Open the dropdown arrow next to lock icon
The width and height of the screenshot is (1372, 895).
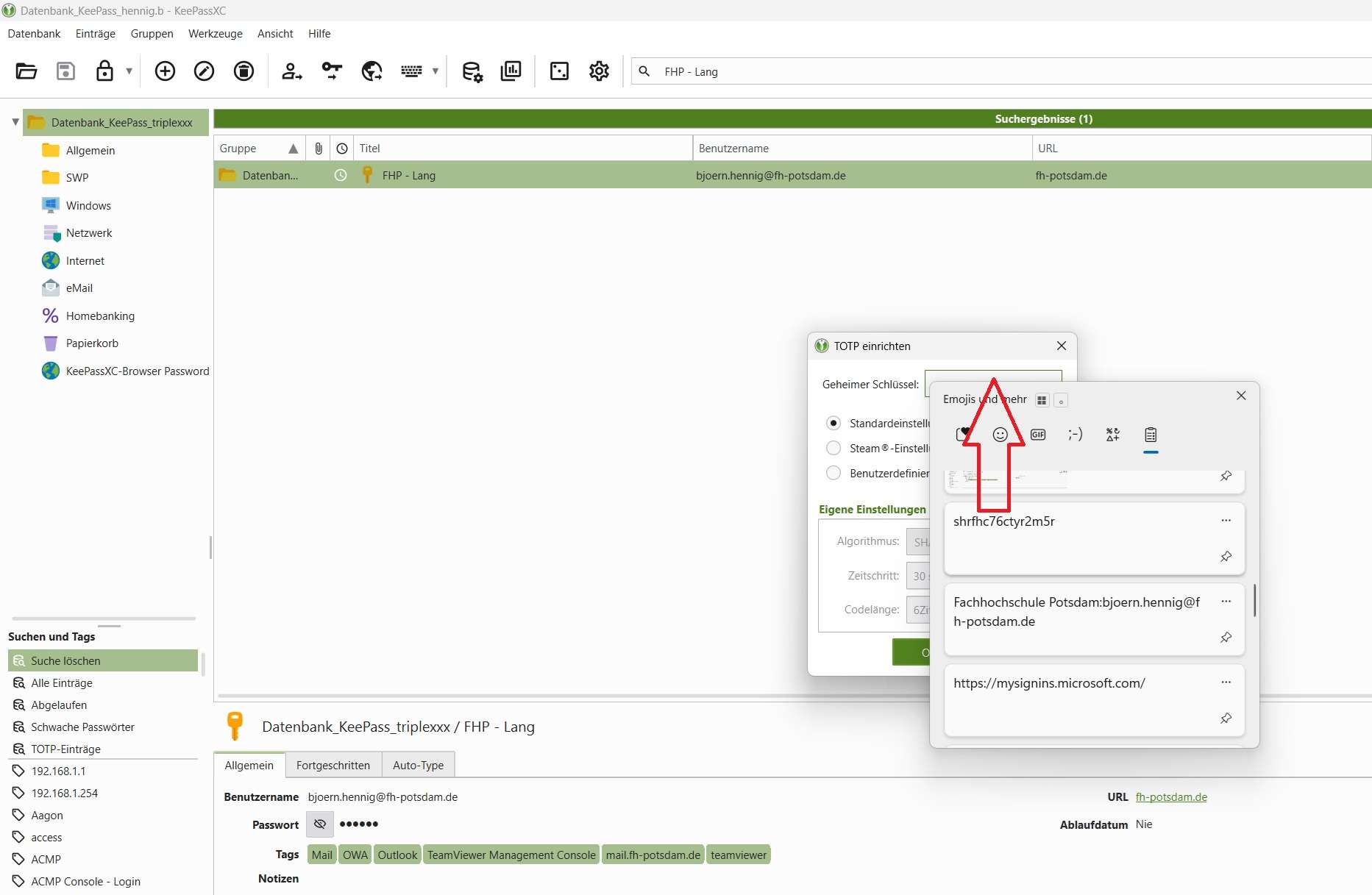pos(129,71)
